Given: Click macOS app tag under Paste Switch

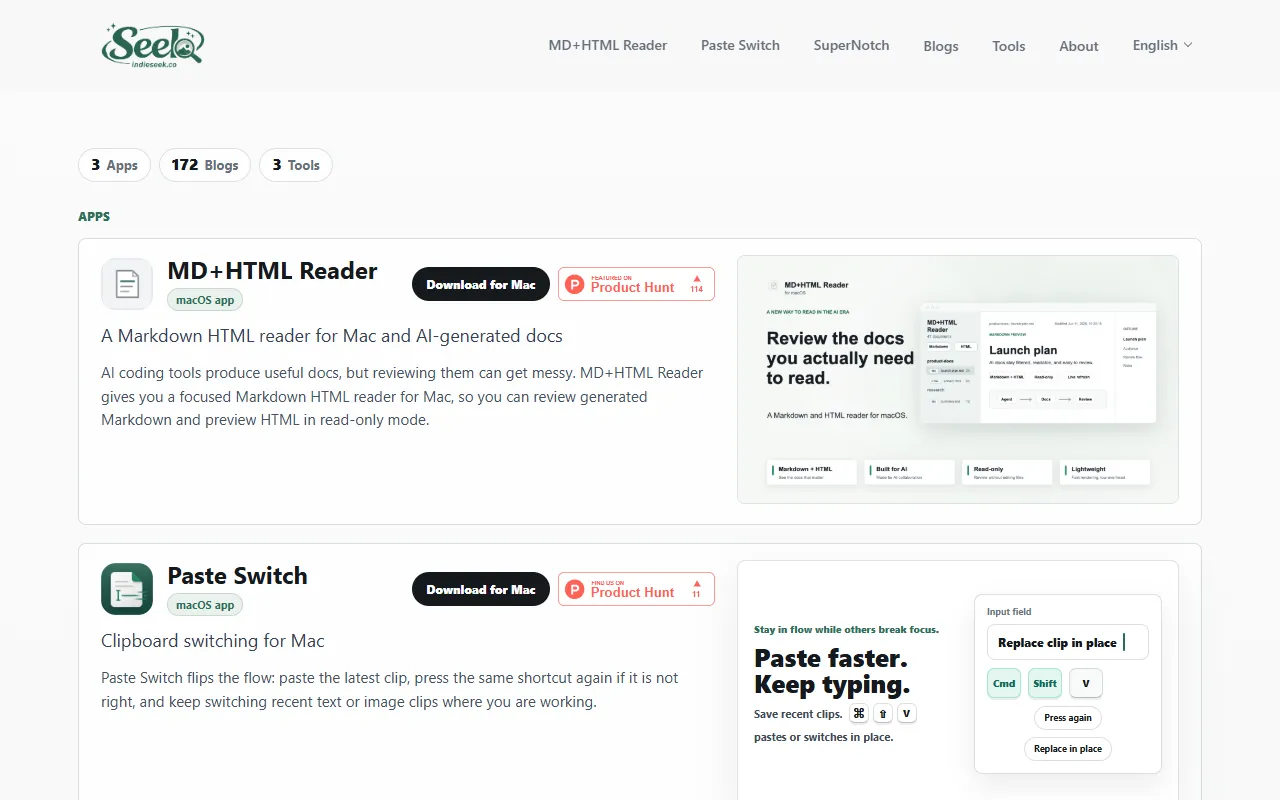Looking at the screenshot, I should point(205,605).
